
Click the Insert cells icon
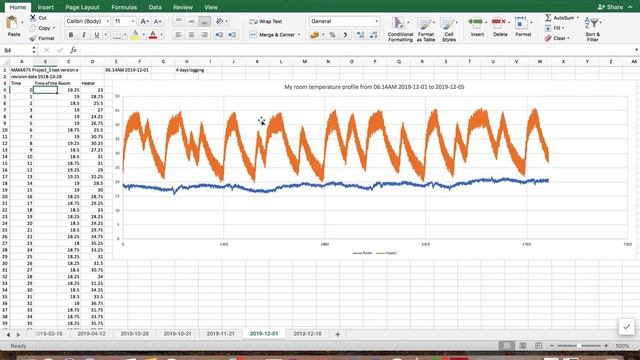pos(475,22)
